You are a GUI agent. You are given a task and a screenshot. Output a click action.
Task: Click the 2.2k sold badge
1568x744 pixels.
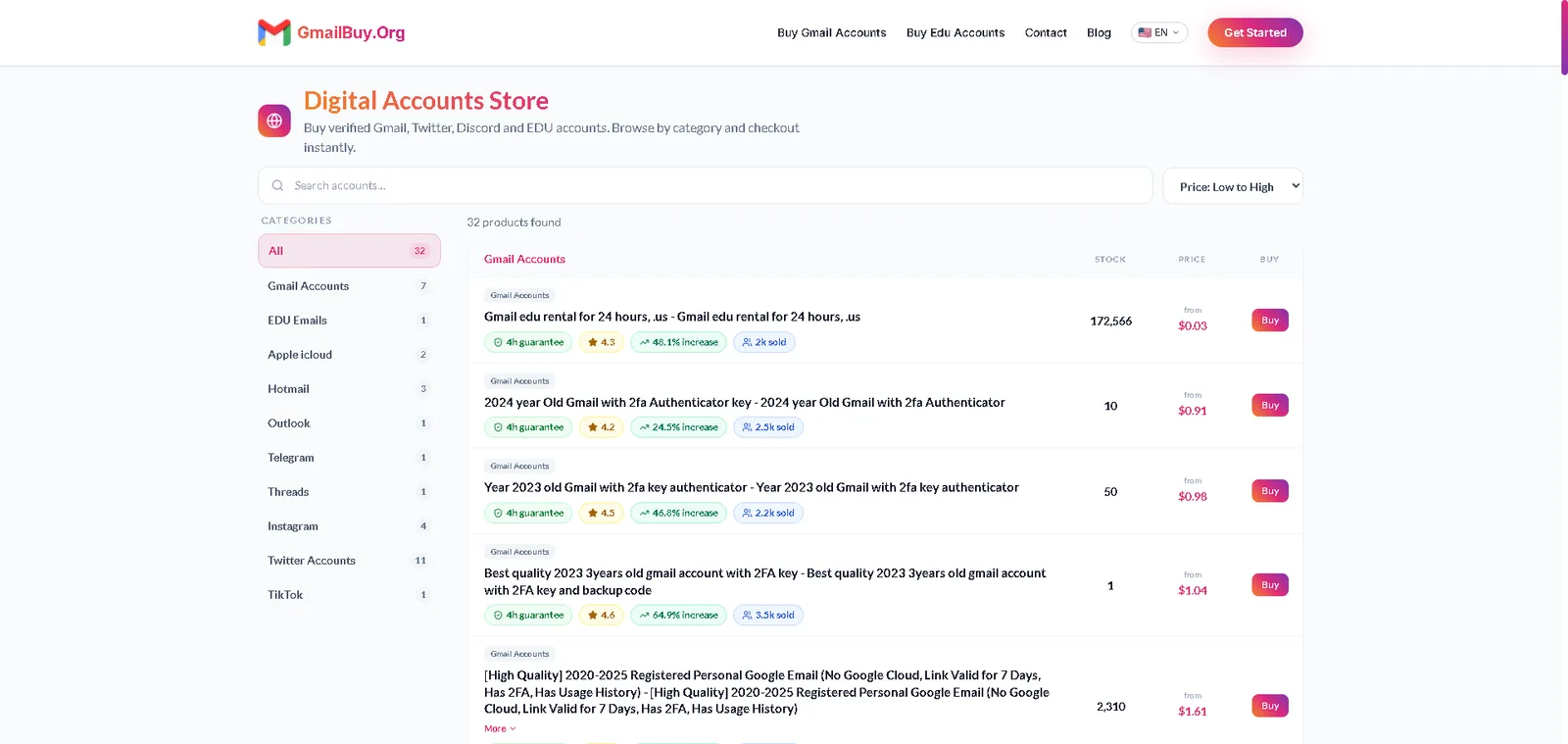click(768, 513)
